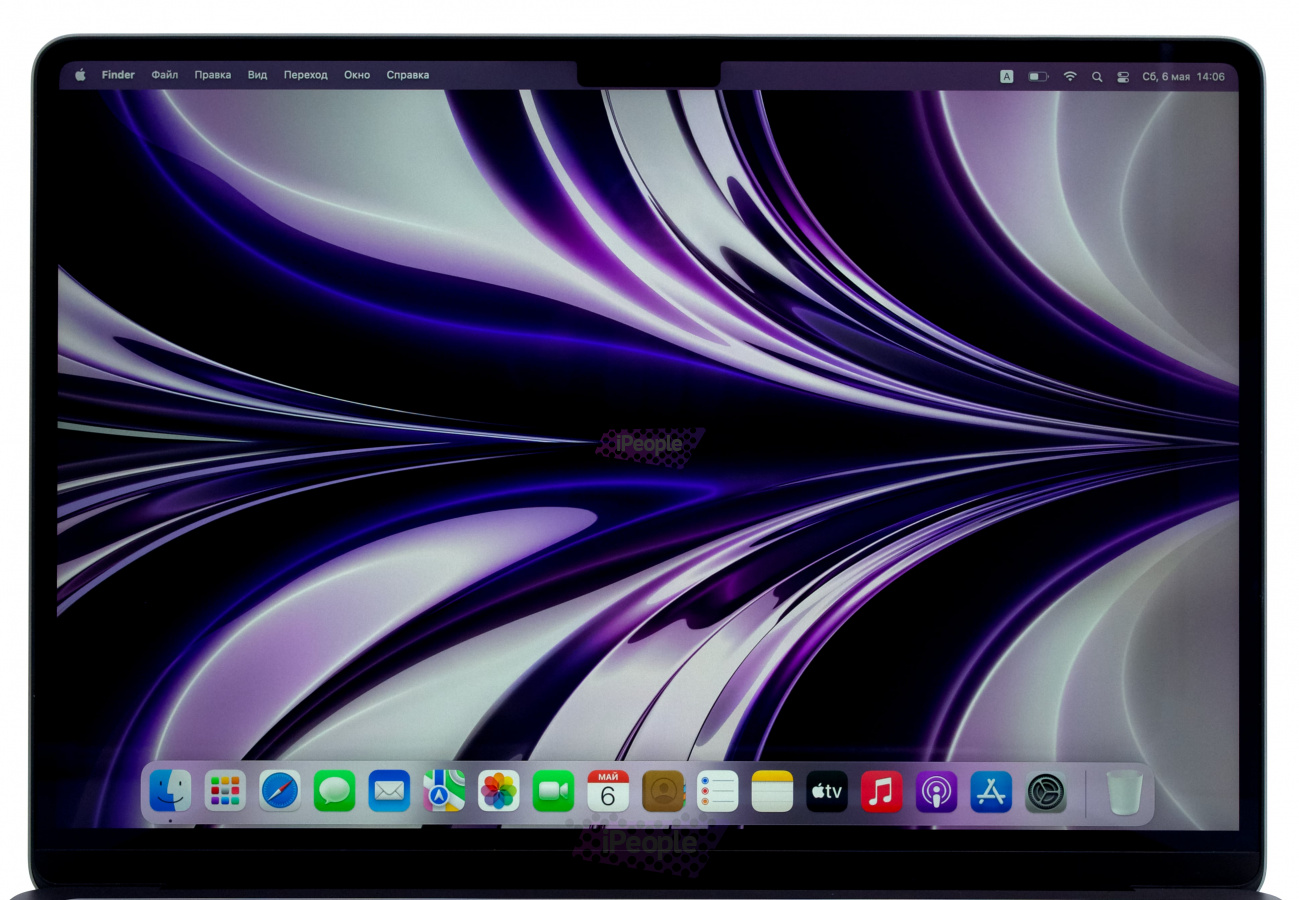
Task: Open Control Center from the menu bar
Action: (x=1123, y=76)
